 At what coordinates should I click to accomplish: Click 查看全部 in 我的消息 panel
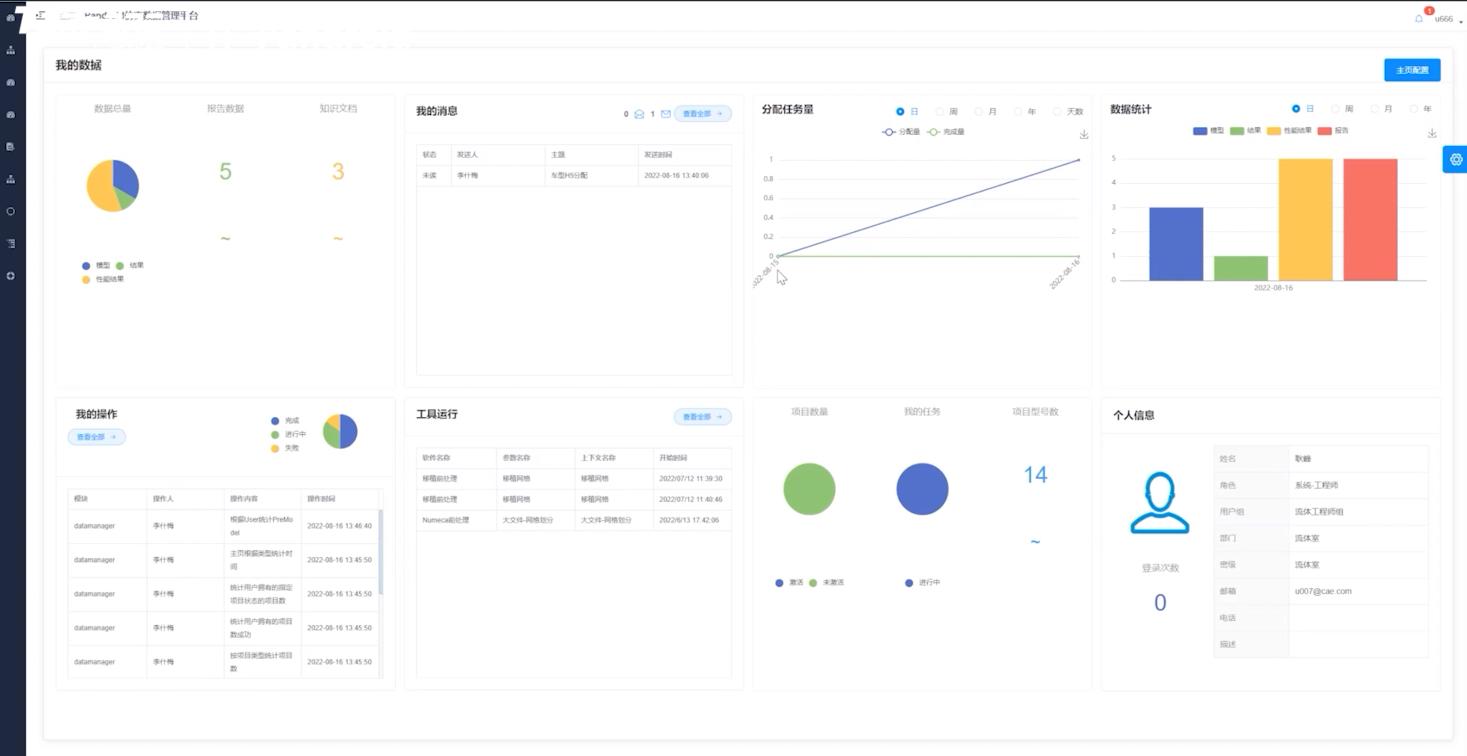[702, 114]
